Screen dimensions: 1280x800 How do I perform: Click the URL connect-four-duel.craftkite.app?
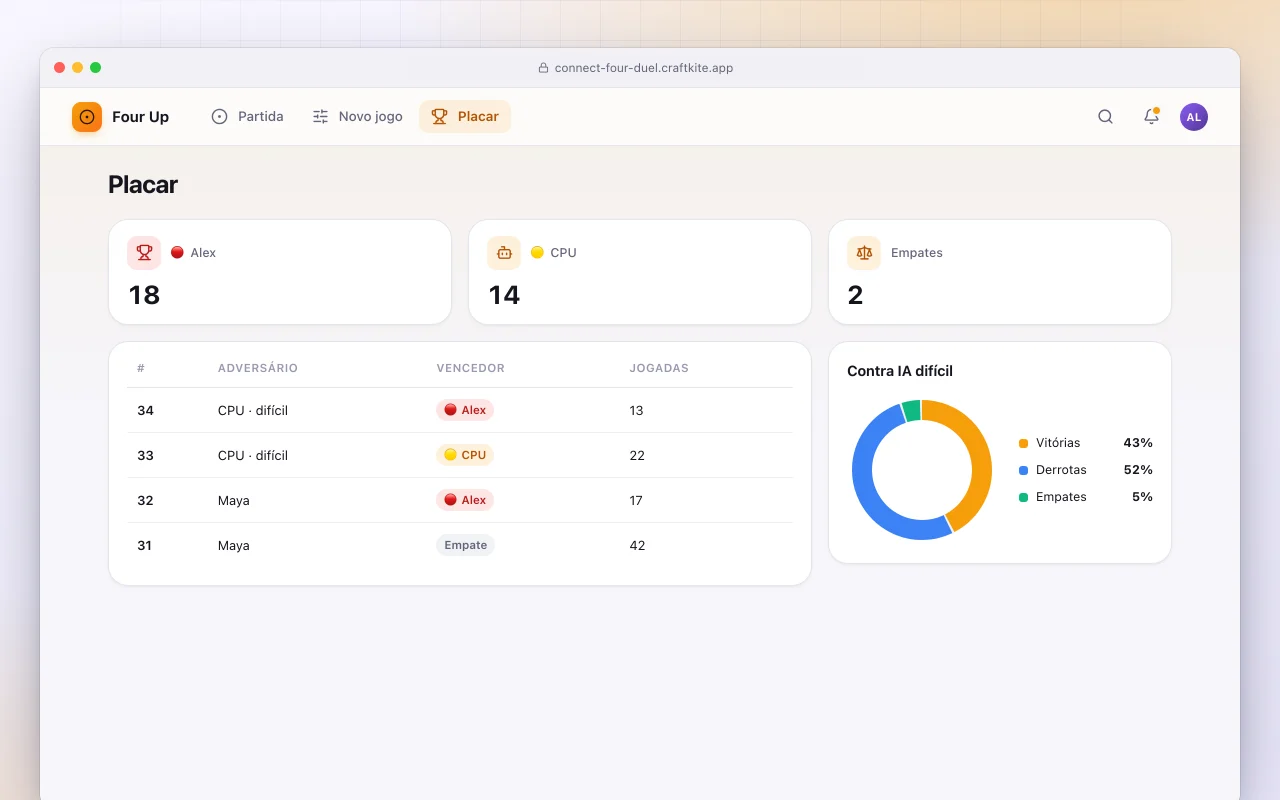[x=644, y=68]
